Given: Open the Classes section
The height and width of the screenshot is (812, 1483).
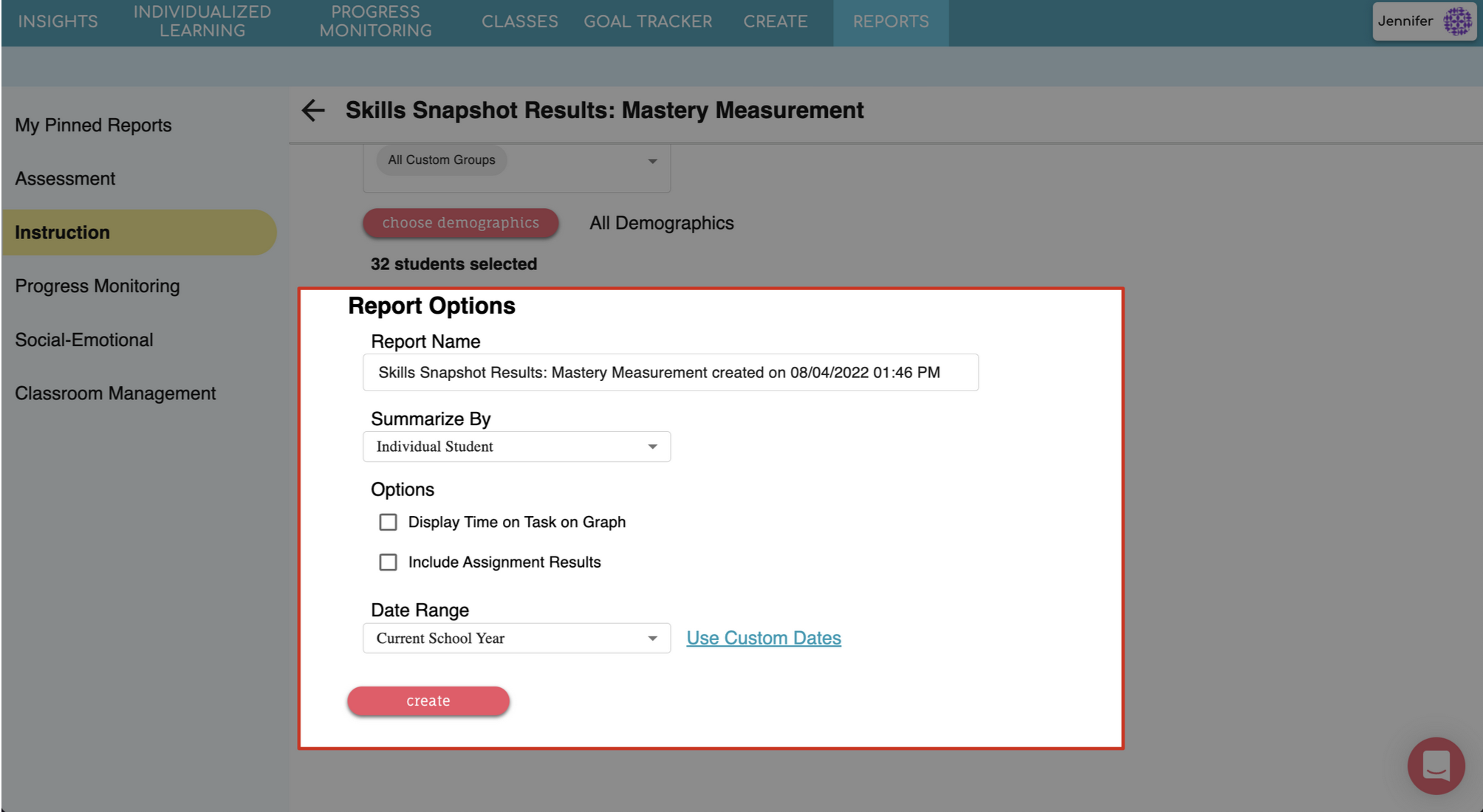Looking at the screenshot, I should 520,21.
